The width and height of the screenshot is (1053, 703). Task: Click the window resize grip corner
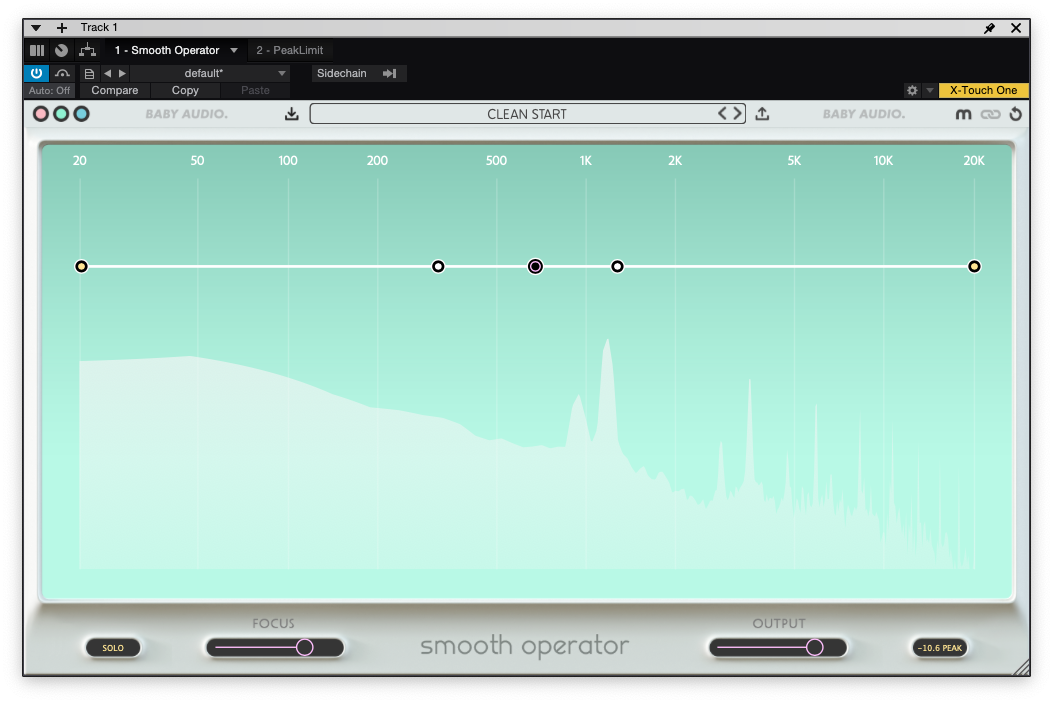[x=1021, y=667]
